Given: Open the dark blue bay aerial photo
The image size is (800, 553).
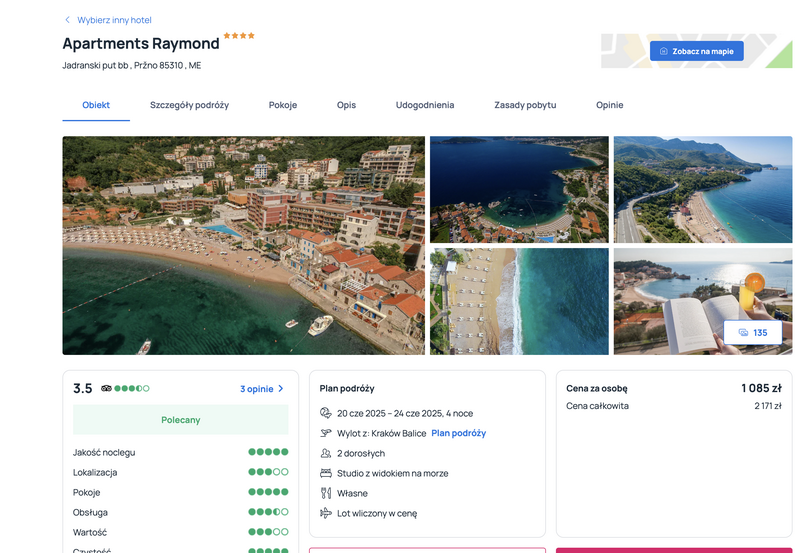Looking at the screenshot, I should [x=519, y=189].
